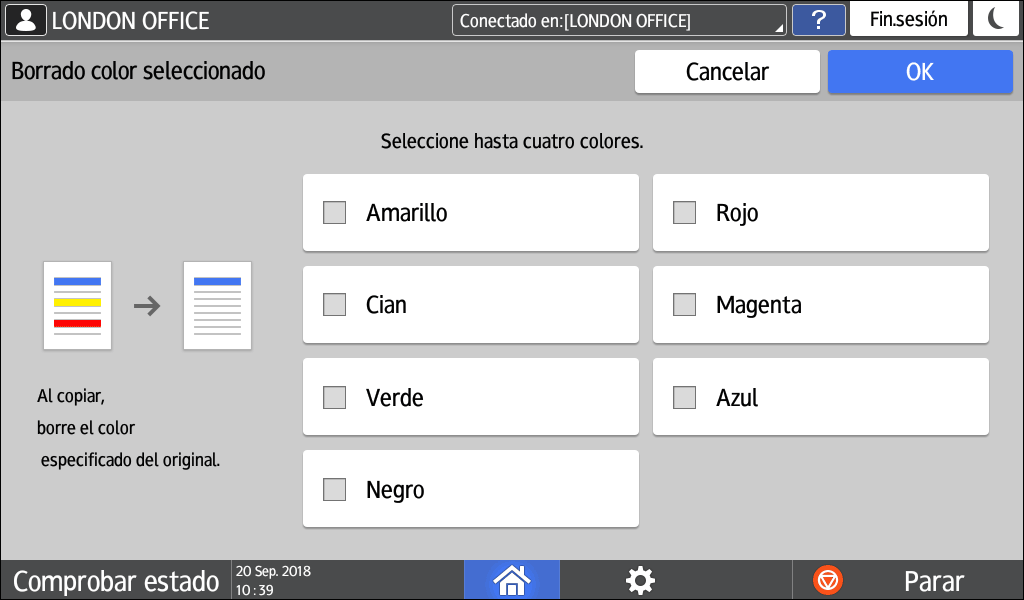Confirm selection with OK button
The width and height of the screenshot is (1024, 600).
(919, 72)
